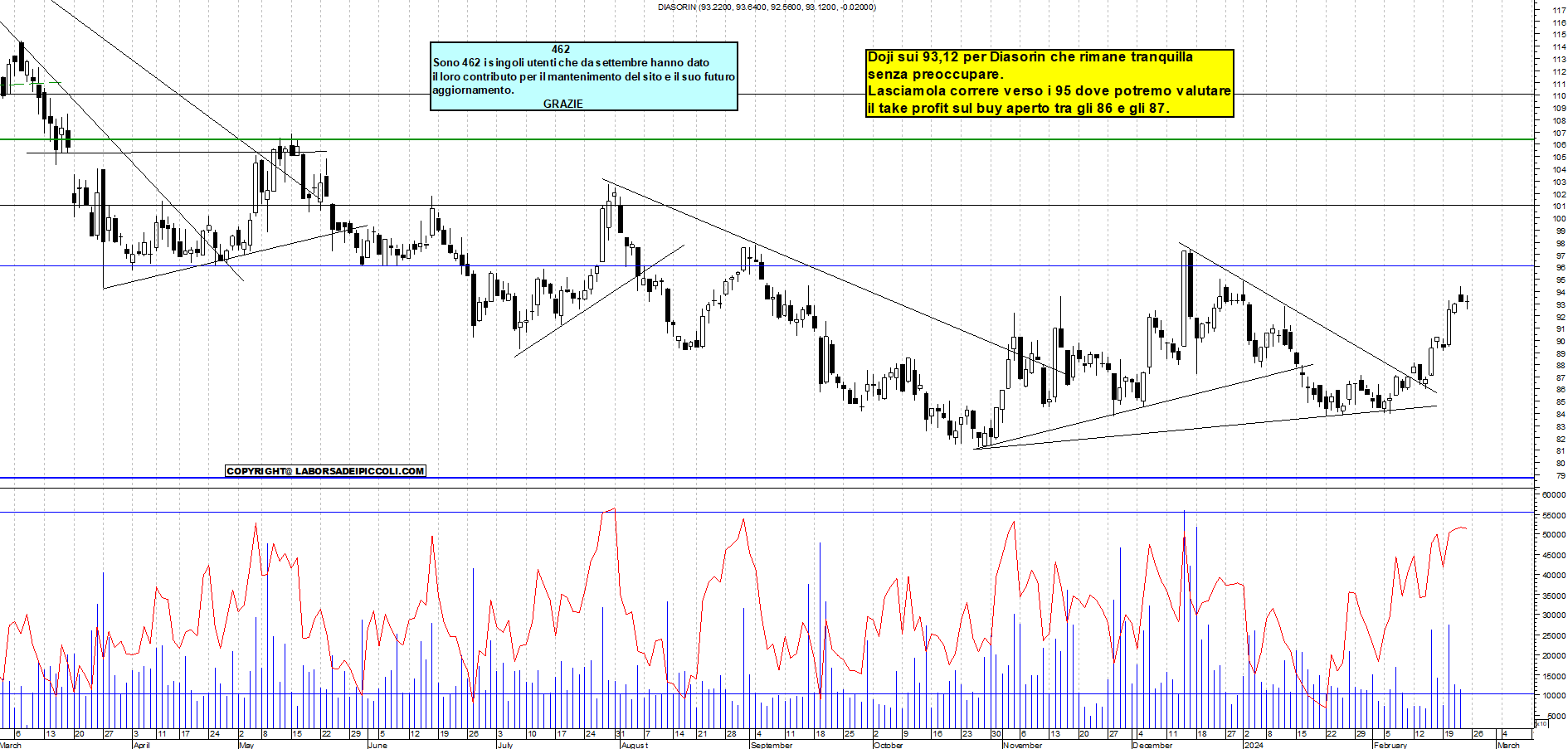Select the yellow Doji sui 93,12 note

pyautogui.click(x=1049, y=83)
